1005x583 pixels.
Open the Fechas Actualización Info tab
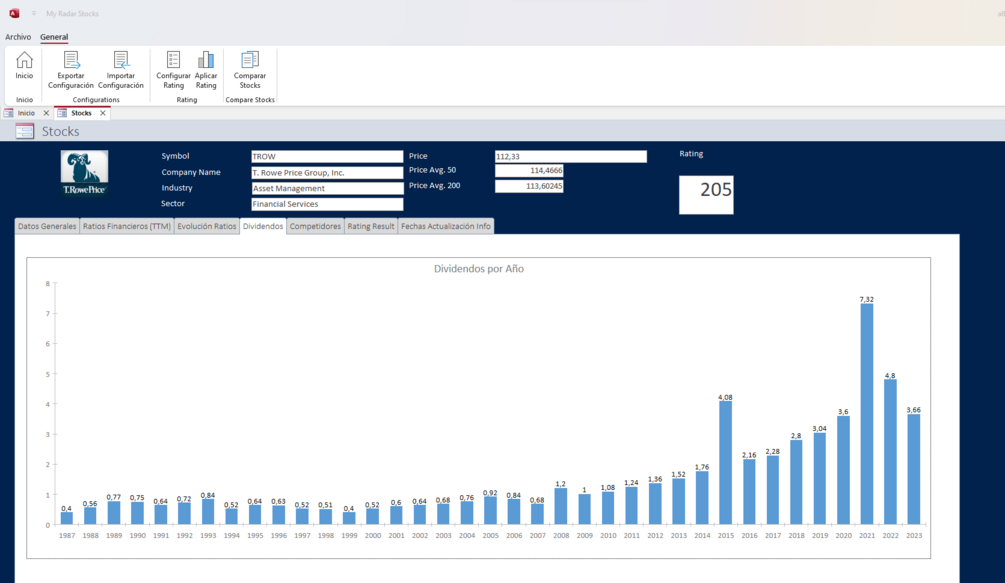click(446, 226)
